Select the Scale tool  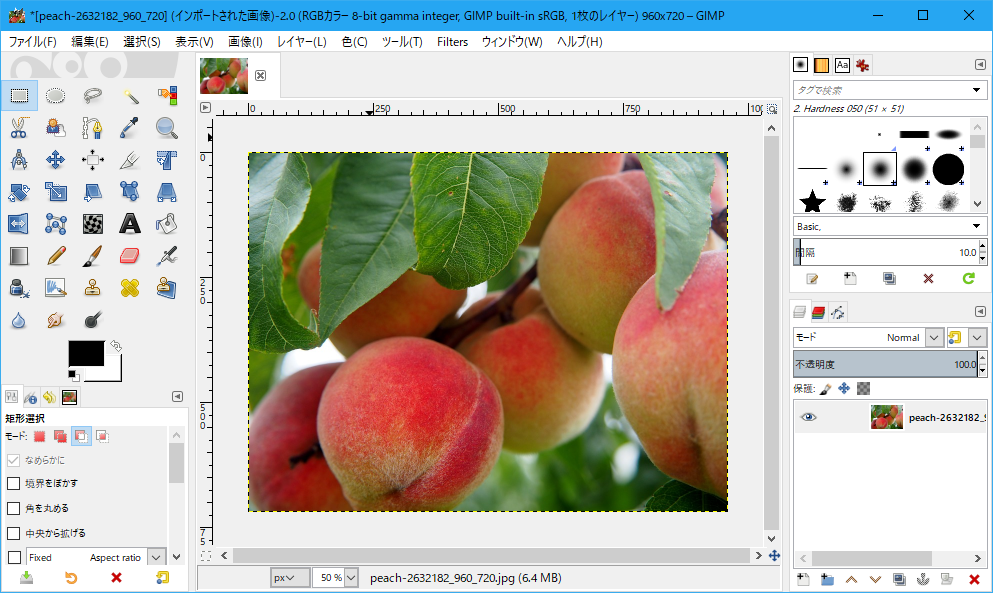56,191
